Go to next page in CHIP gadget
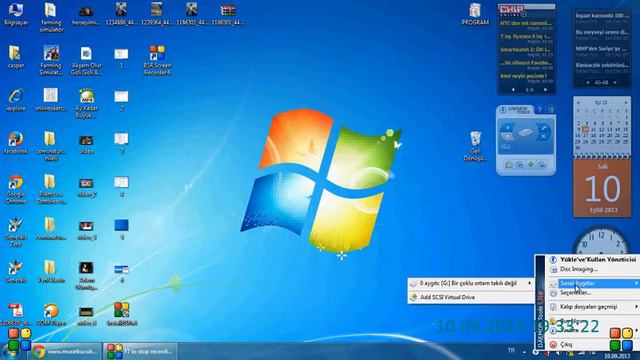 pos(545,90)
